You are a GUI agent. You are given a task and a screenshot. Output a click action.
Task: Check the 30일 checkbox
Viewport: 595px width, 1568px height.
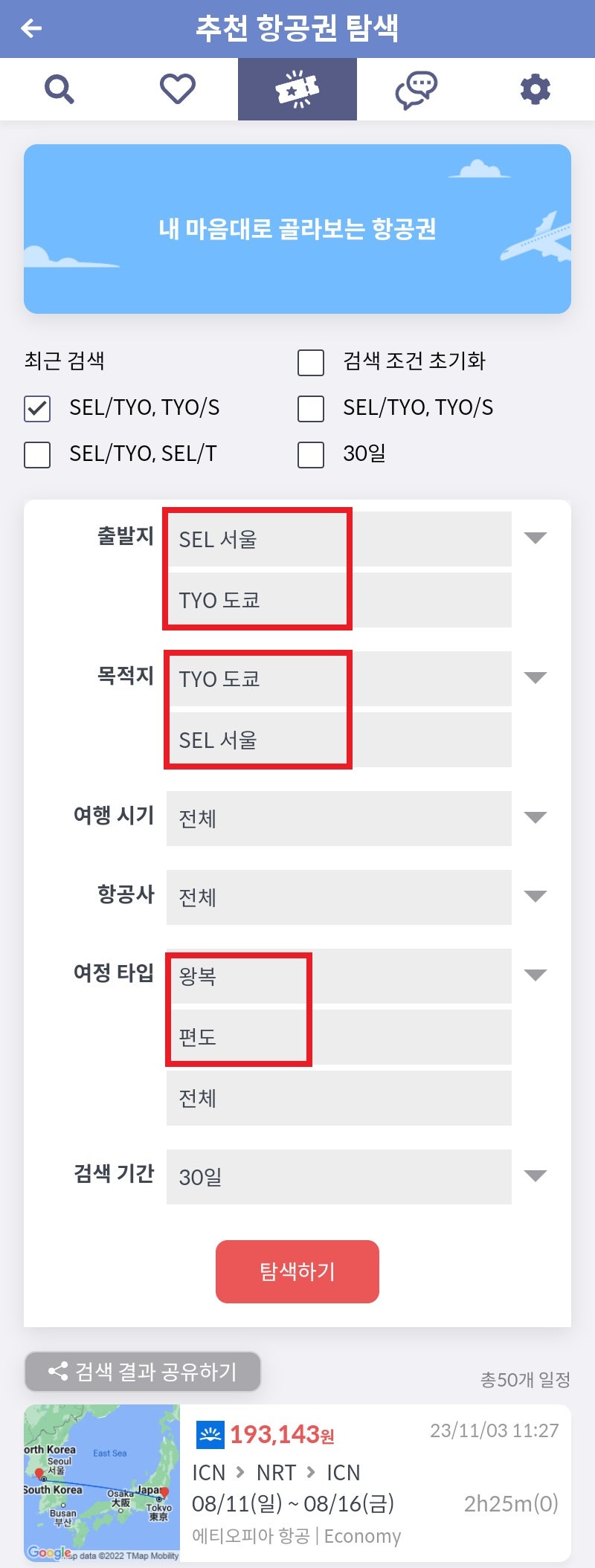pos(309,454)
